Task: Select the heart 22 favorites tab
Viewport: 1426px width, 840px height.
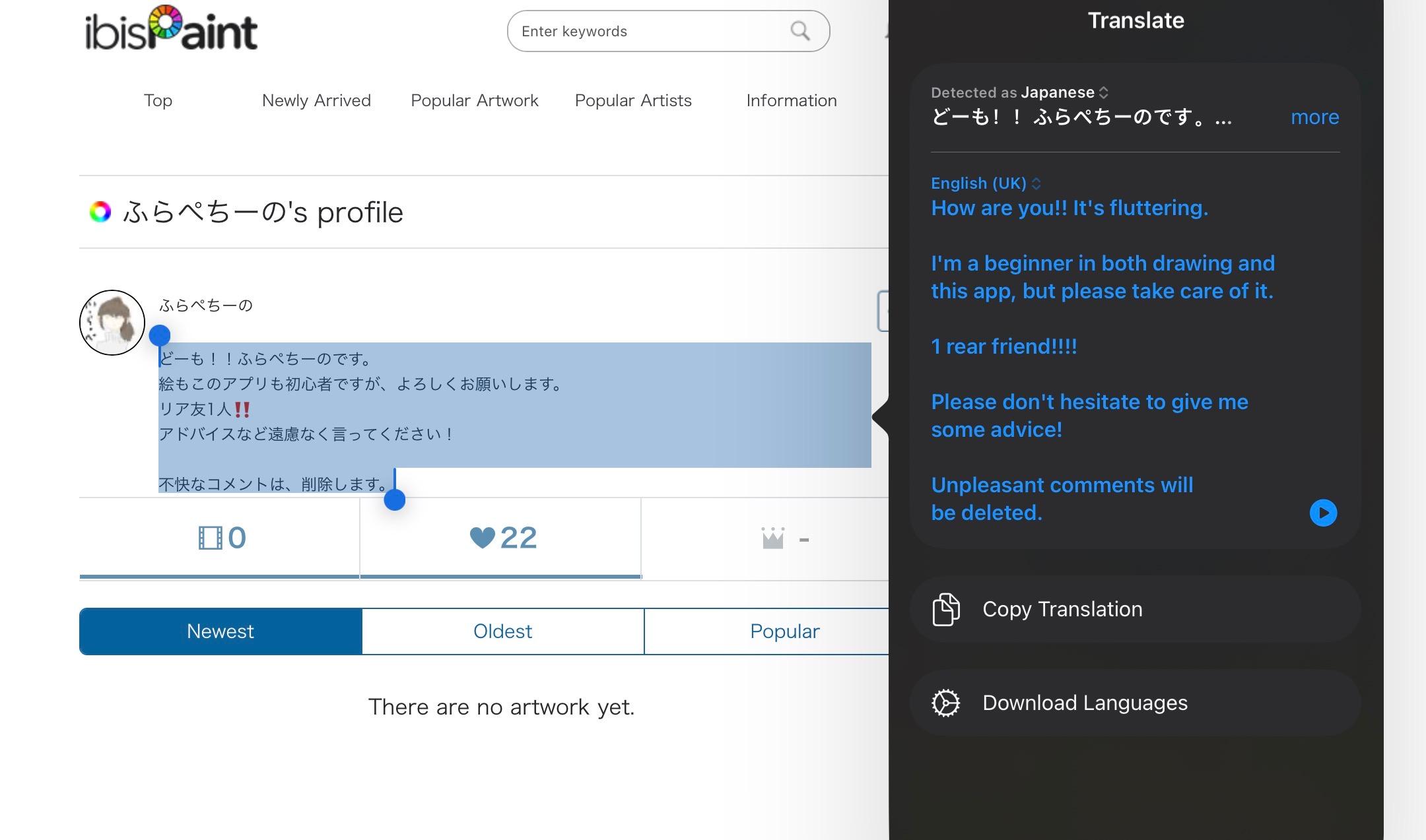Action: tap(501, 538)
